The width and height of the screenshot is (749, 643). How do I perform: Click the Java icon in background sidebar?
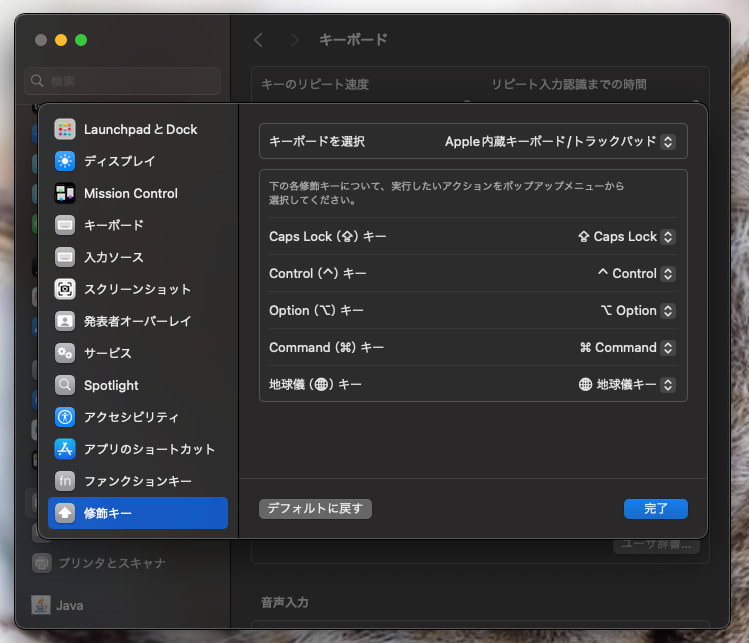41,605
